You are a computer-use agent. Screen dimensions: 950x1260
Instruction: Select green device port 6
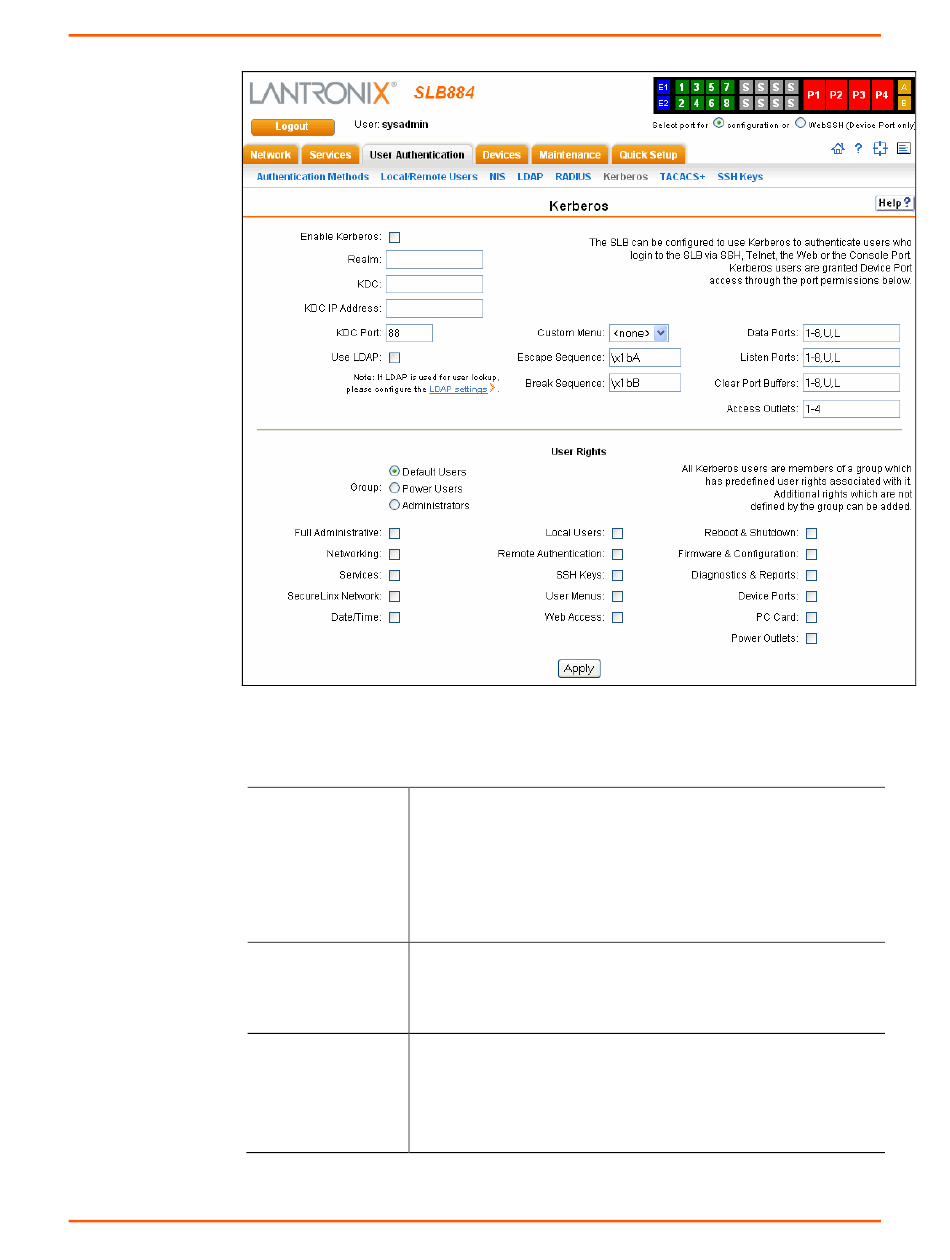(712, 103)
